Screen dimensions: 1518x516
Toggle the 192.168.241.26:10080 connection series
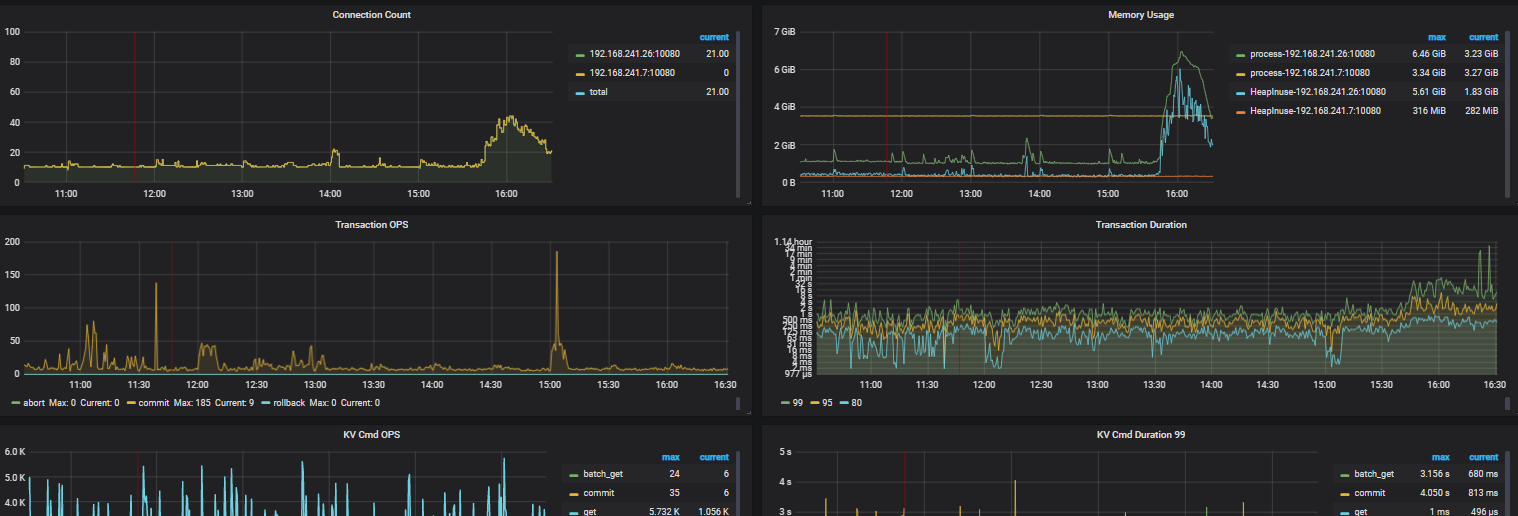[631, 54]
